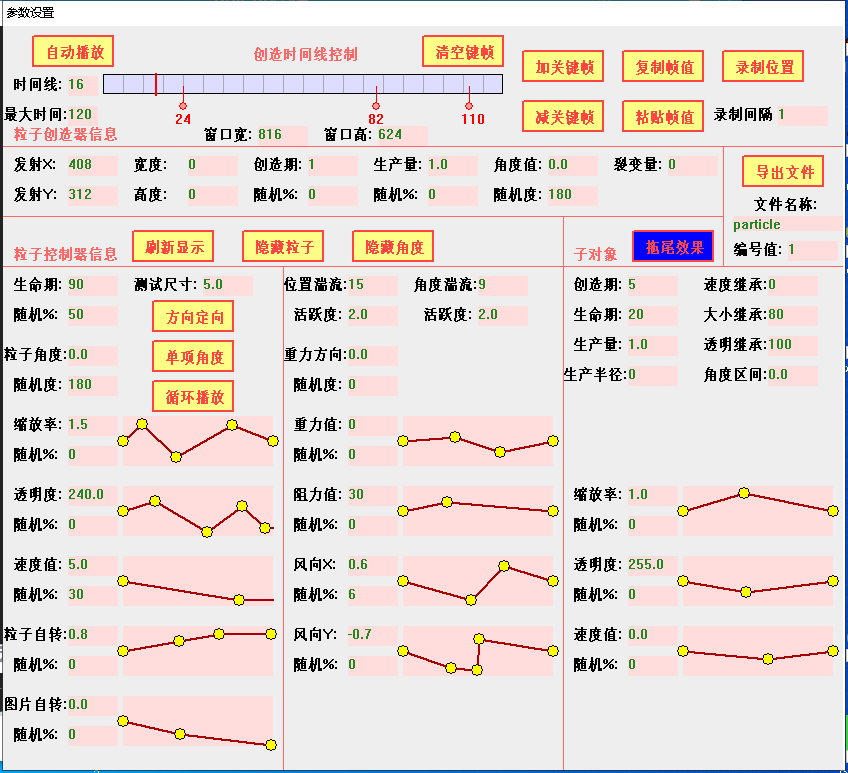
Task: Click the 角度湍流 field showing 9
Action: [x=503, y=285]
